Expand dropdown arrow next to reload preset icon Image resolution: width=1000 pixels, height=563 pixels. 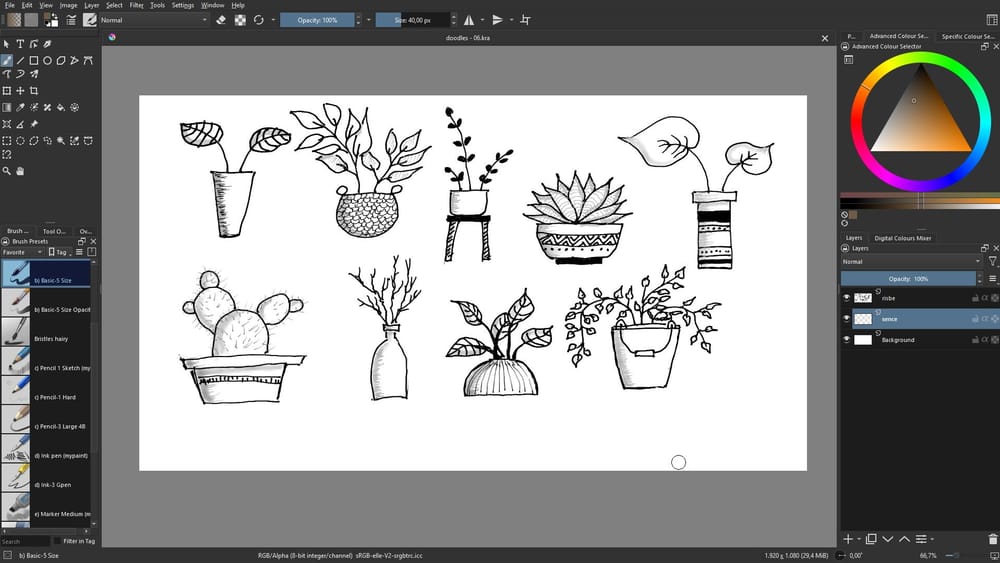[273, 20]
